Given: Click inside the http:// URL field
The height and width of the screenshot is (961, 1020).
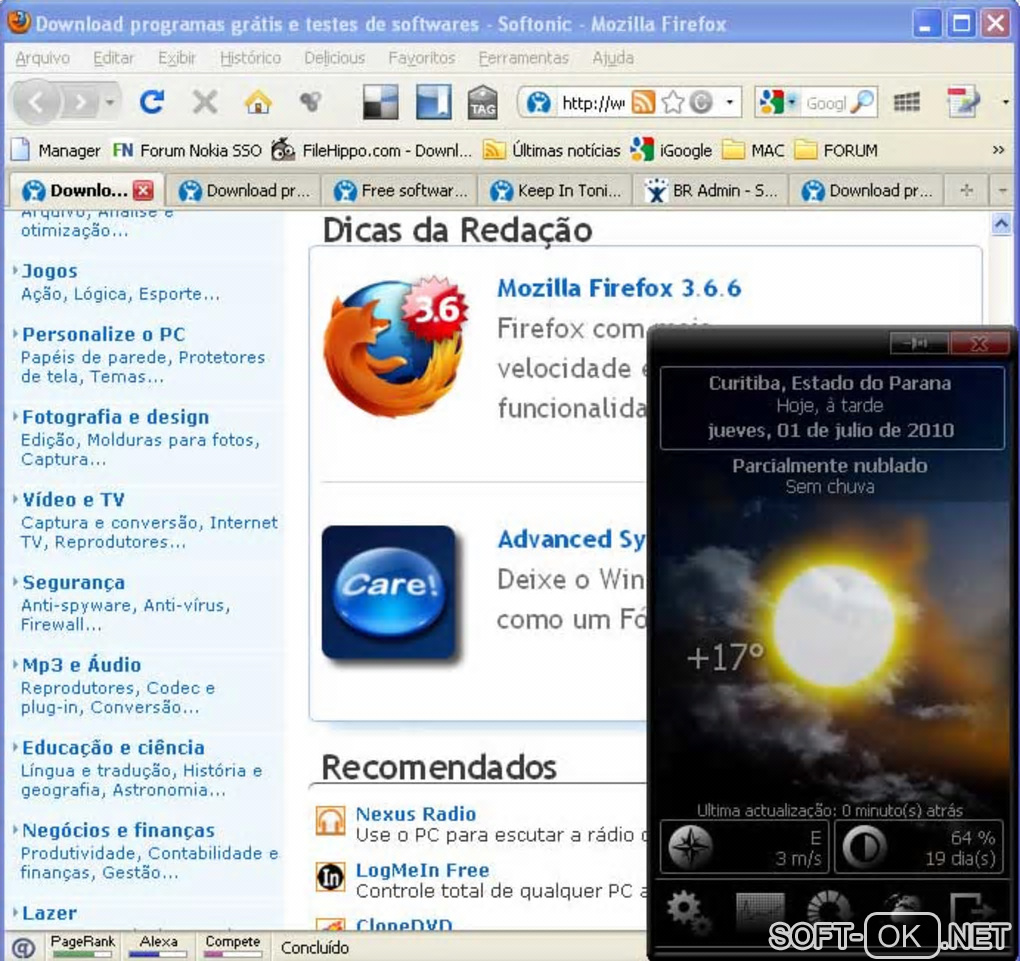Looking at the screenshot, I should (593, 103).
